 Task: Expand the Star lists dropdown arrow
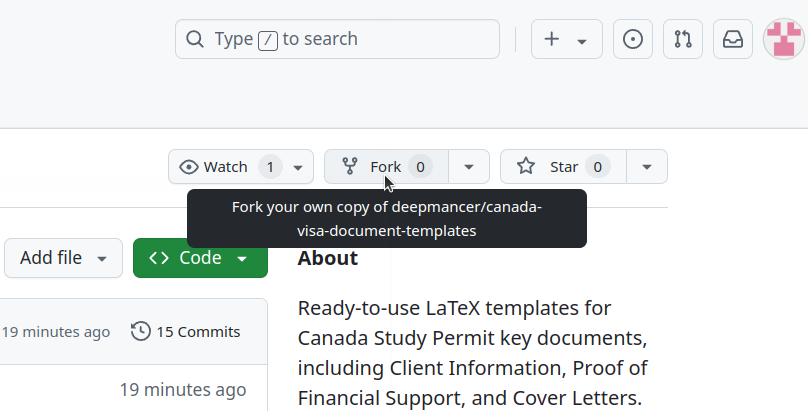pyautogui.click(x=647, y=167)
